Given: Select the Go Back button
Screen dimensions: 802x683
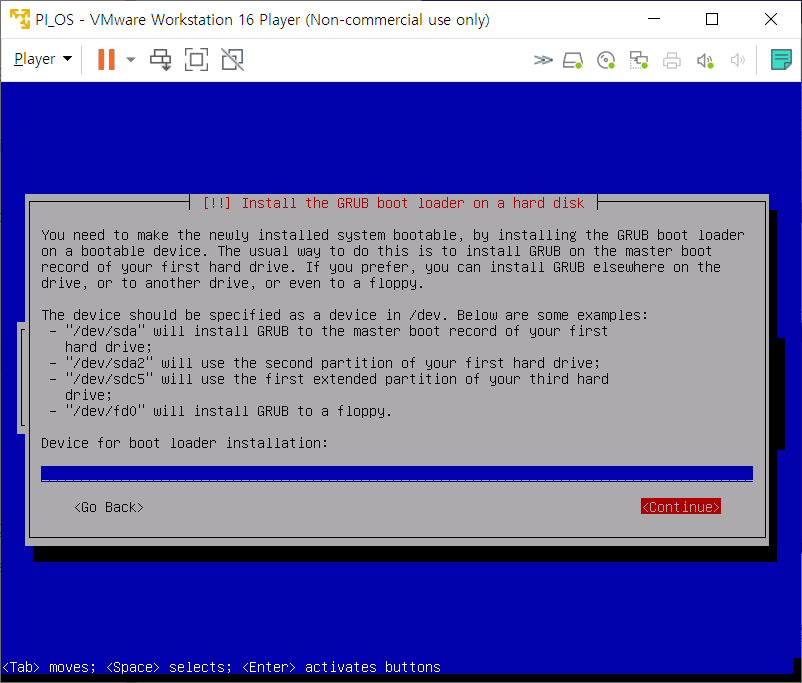Looking at the screenshot, I should pyautogui.click(x=109, y=507).
